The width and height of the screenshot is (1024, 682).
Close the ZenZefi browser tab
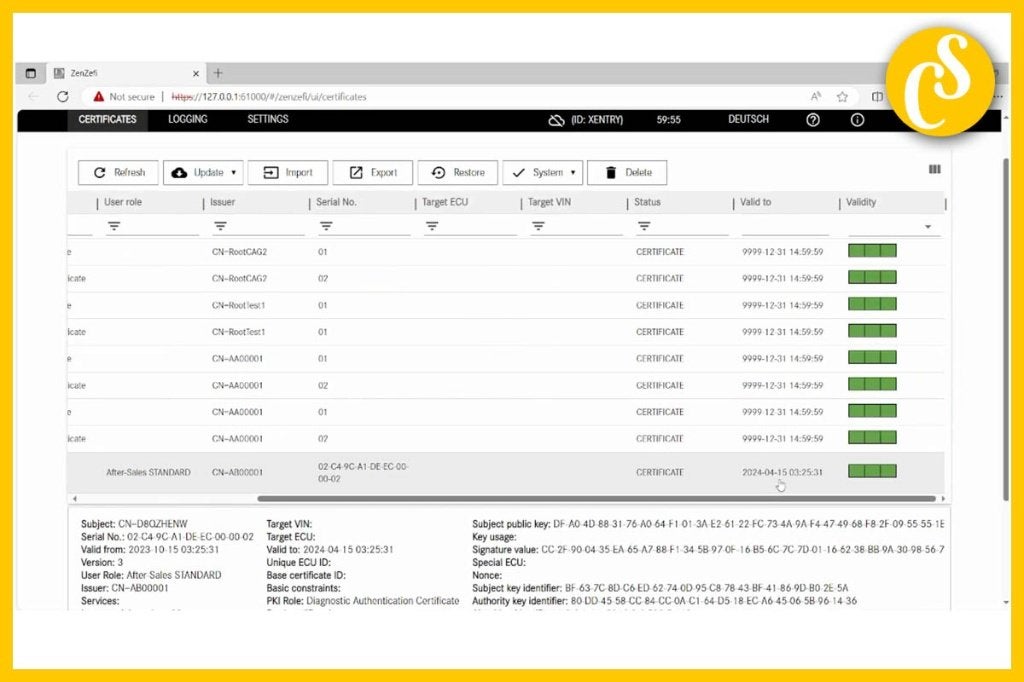point(195,74)
